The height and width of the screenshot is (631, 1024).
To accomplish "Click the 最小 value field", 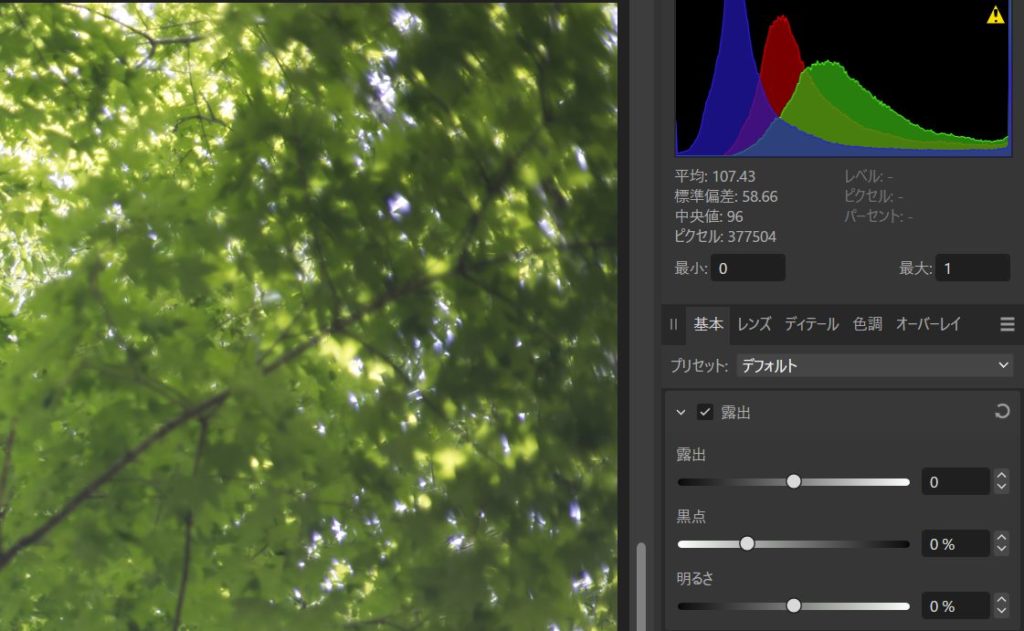I will click(x=748, y=268).
